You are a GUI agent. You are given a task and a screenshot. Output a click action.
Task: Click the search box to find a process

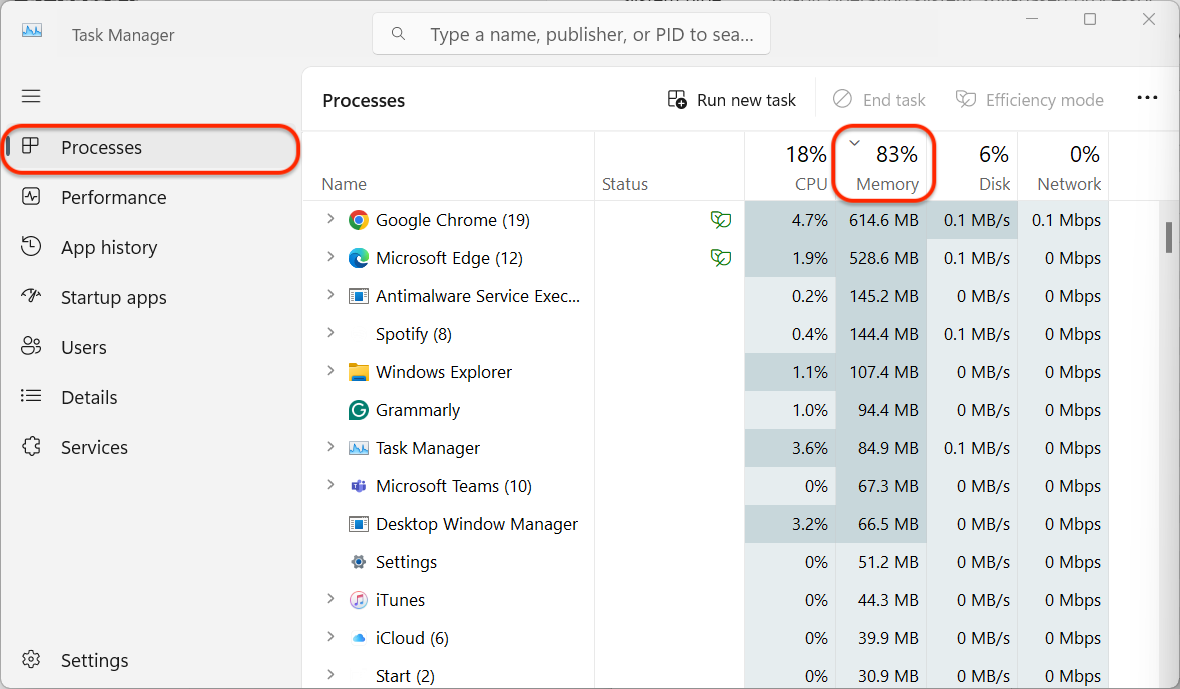tap(572, 34)
